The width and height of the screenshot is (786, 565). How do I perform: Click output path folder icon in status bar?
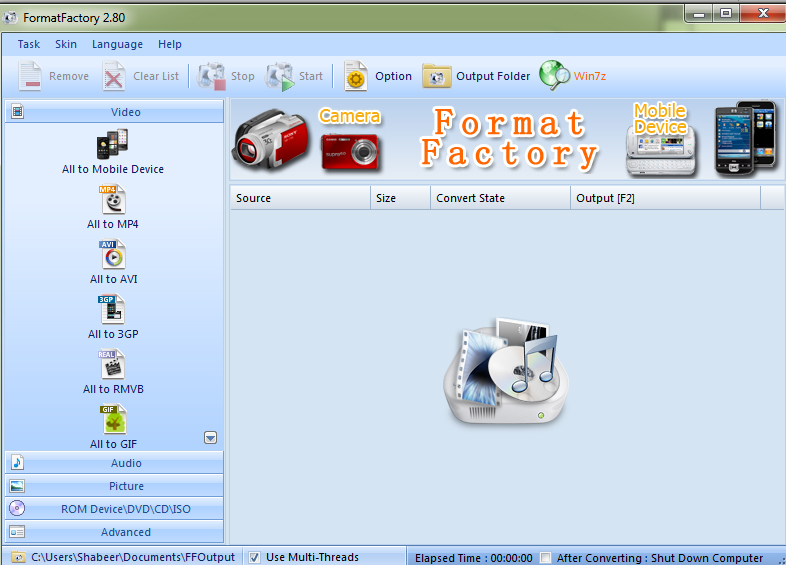click(x=19, y=557)
